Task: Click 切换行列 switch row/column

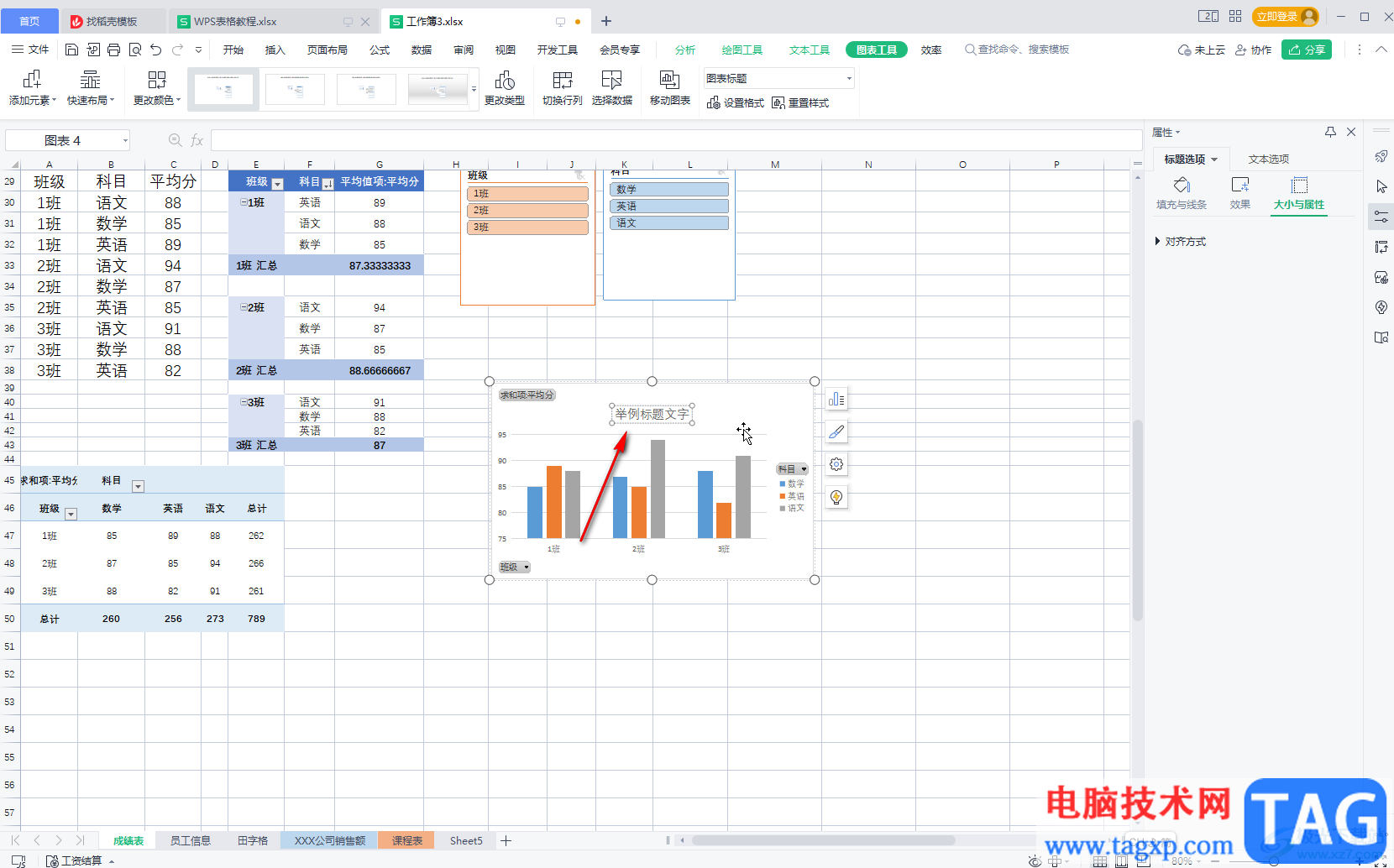Action: point(562,88)
